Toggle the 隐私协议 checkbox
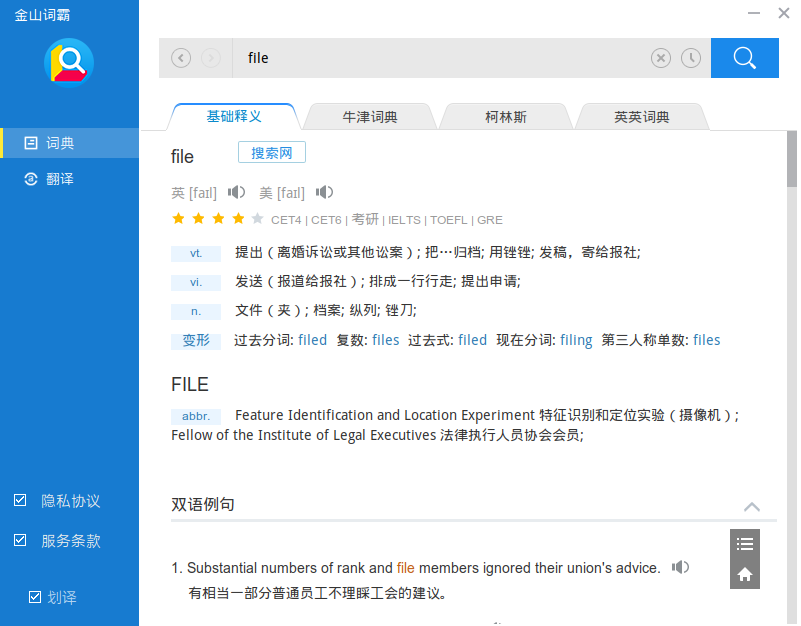The image size is (801, 626). click(20, 500)
